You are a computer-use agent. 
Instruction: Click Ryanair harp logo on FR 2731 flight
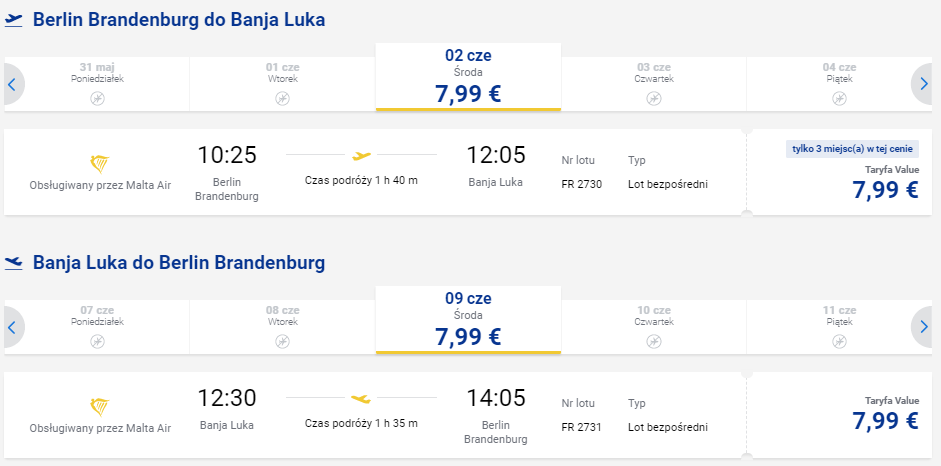click(x=100, y=406)
